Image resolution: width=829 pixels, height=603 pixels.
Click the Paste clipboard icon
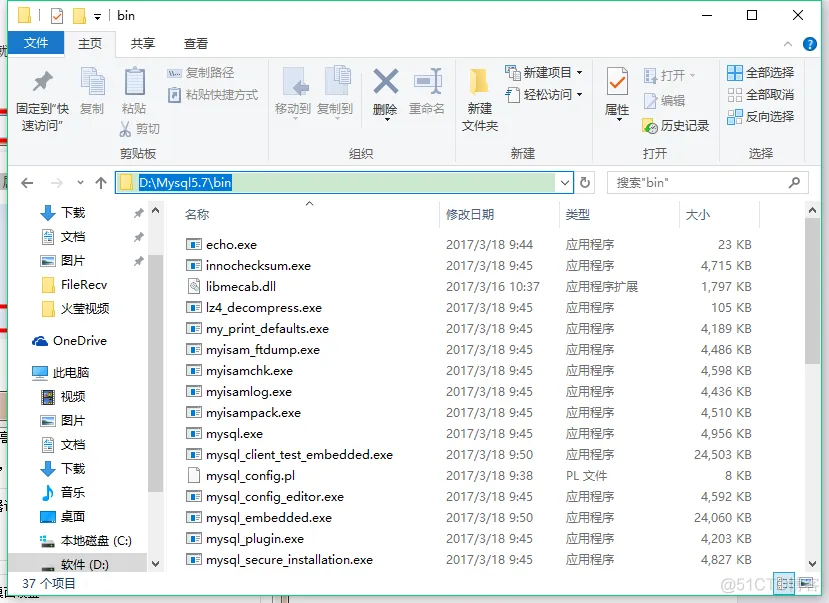coord(134,81)
